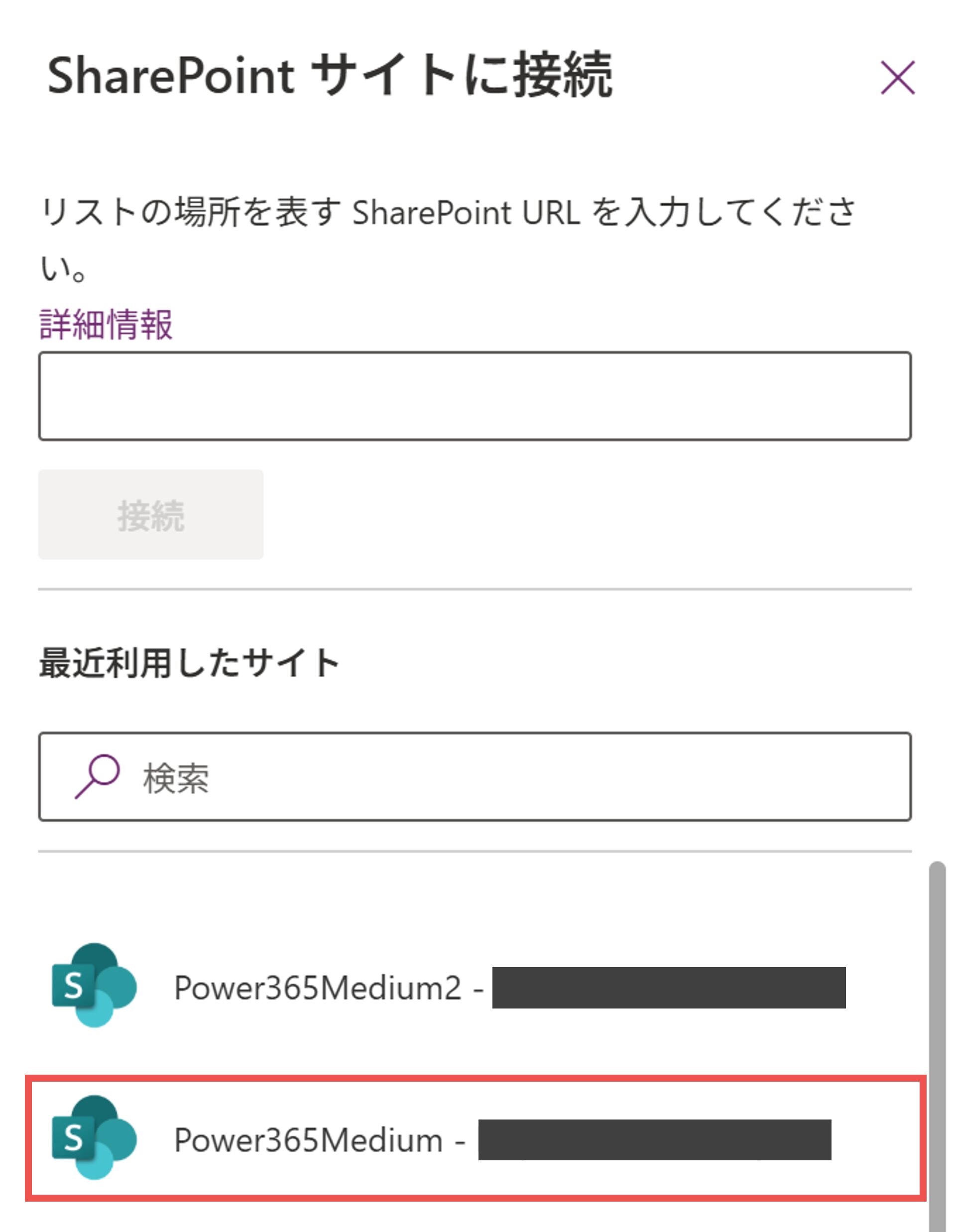Click the redacted text in the highlighted row
This screenshot has height=1232, width=953.
(655, 1140)
